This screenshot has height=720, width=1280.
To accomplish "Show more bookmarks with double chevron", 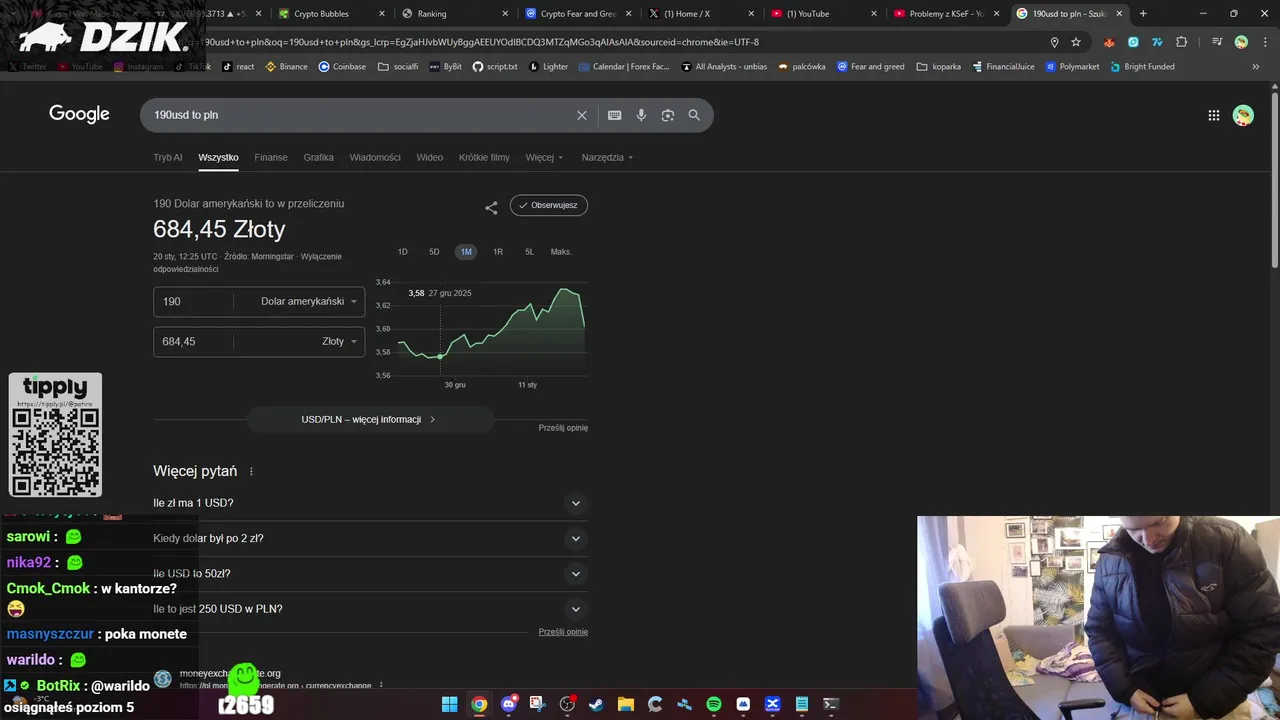I will coord(1256,67).
